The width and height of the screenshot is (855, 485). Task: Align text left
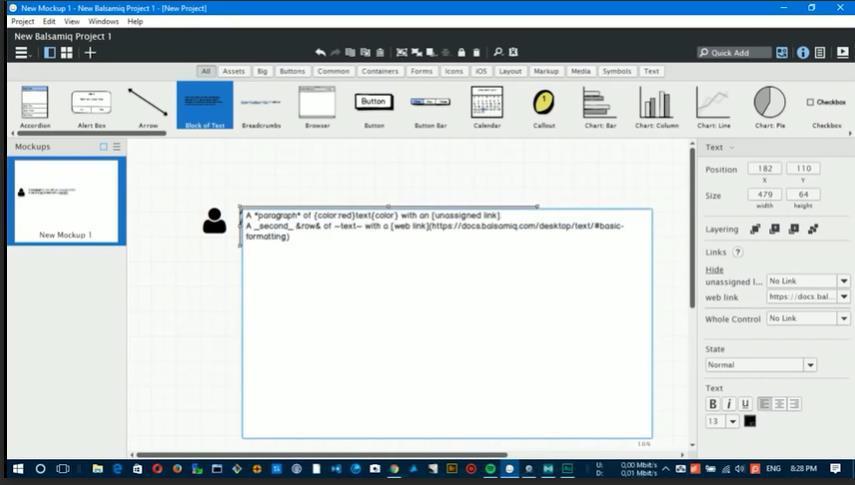(764, 404)
